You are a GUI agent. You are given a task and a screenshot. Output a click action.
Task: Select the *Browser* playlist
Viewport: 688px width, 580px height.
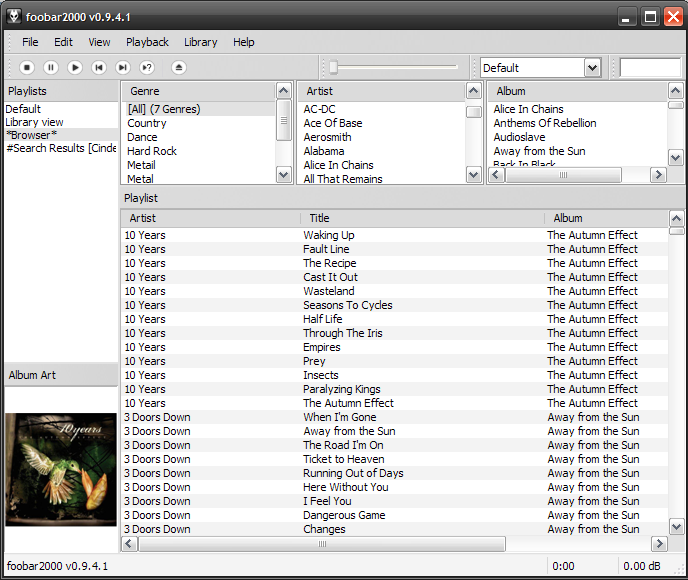coord(61,135)
